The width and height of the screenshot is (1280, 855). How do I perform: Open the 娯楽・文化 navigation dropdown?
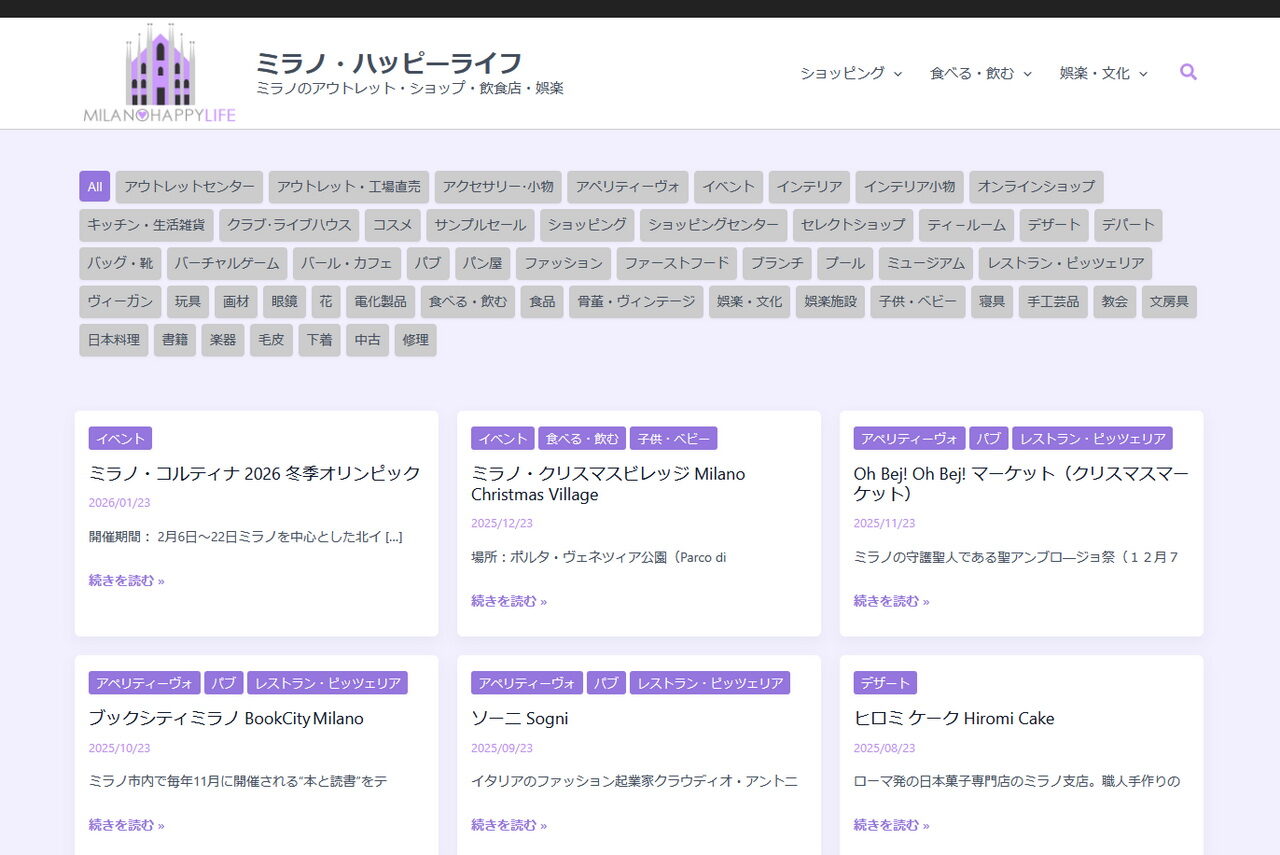point(1102,73)
